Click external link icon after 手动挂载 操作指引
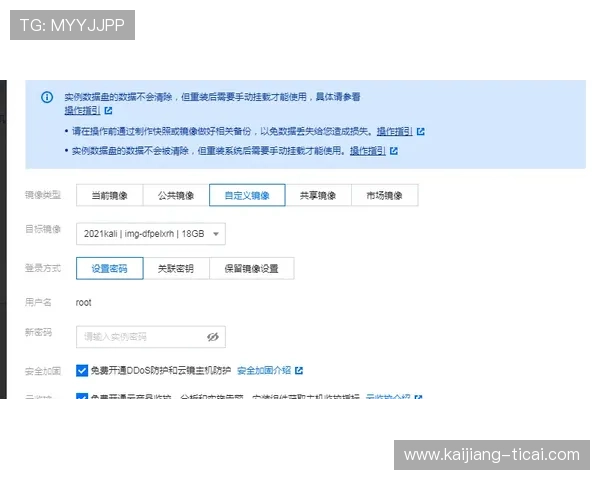This screenshot has height=480, width=600. click(x=394, y=151)
